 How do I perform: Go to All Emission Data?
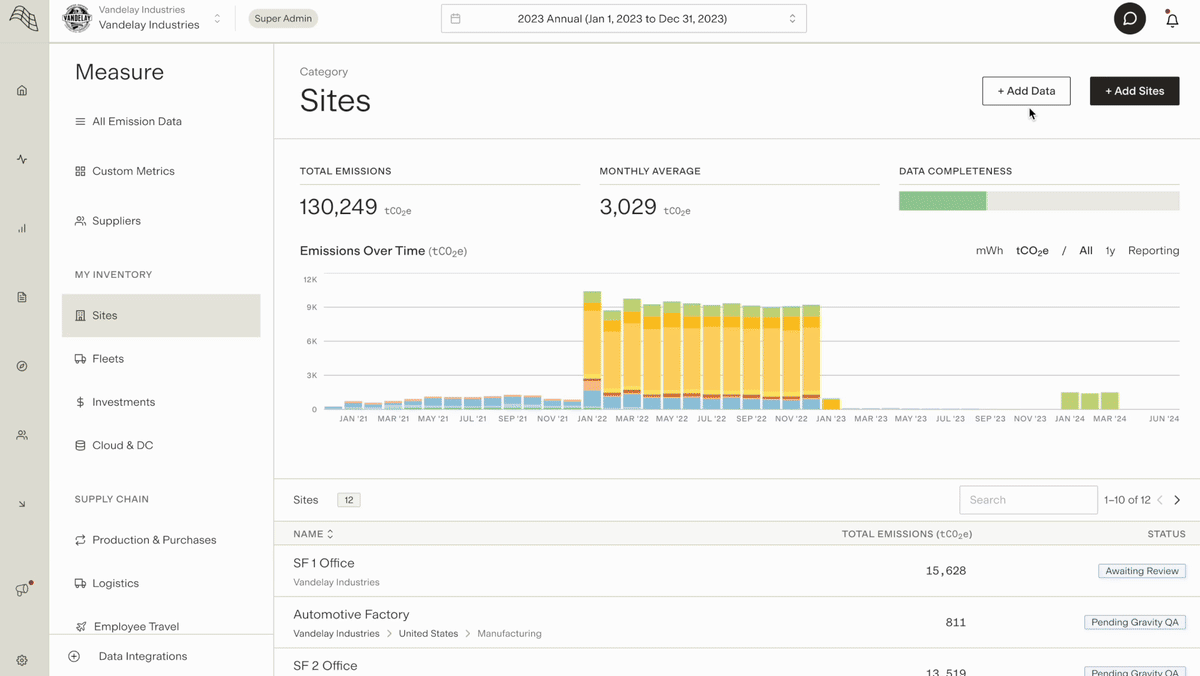(136, 122)
